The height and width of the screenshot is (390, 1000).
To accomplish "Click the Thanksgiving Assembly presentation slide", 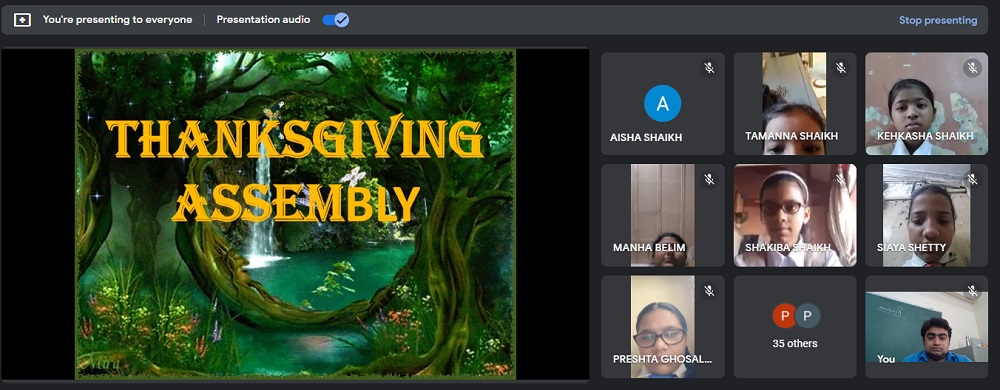I will [x=295, y=214].
